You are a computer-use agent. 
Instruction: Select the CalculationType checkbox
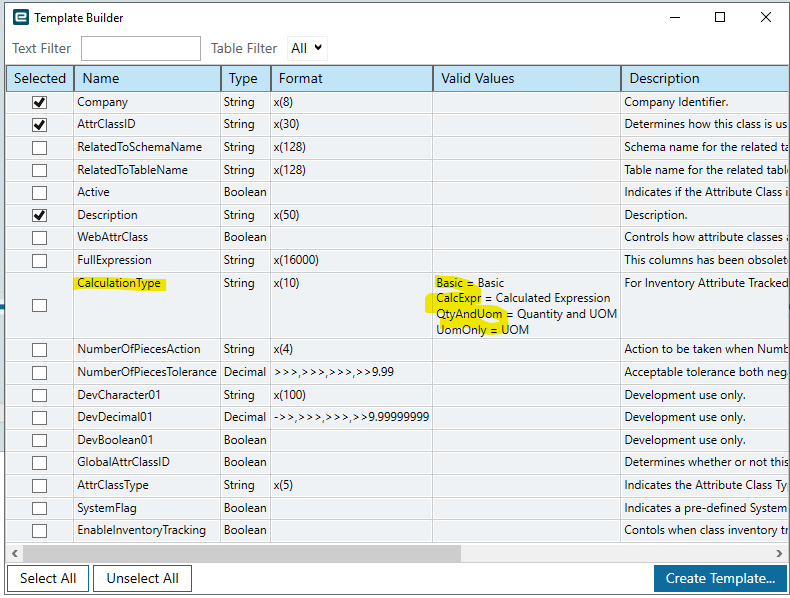39,305
